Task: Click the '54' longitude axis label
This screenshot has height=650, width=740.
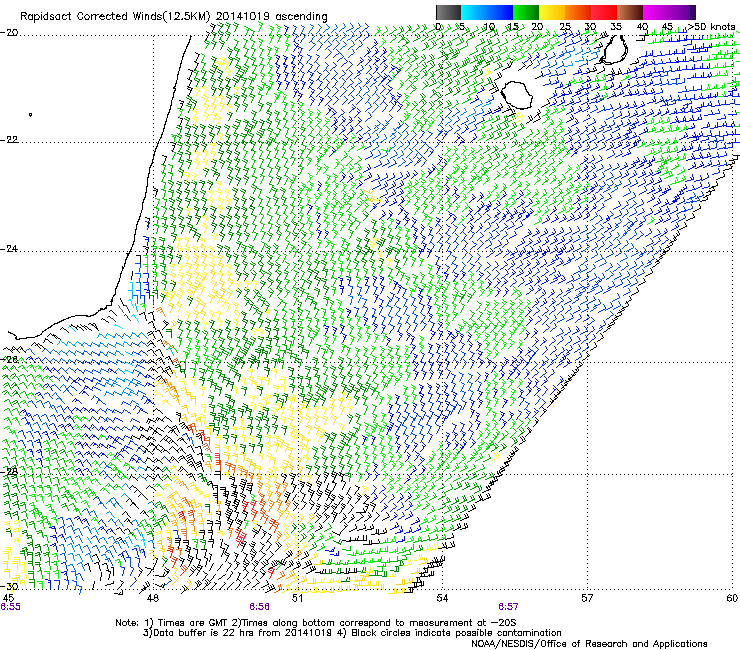Action: click(x=442, y=598)
